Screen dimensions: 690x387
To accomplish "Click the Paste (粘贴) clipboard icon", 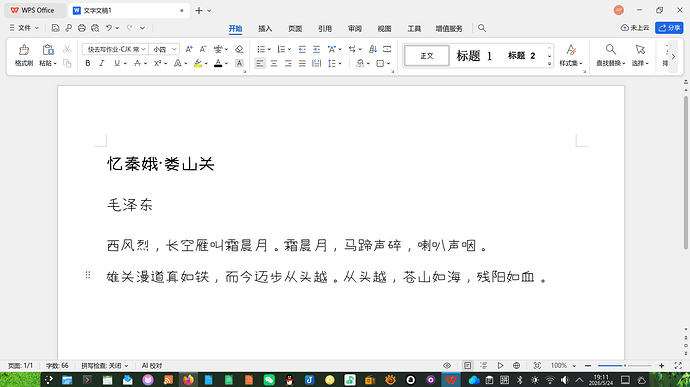I will click(x=48, y=49).
